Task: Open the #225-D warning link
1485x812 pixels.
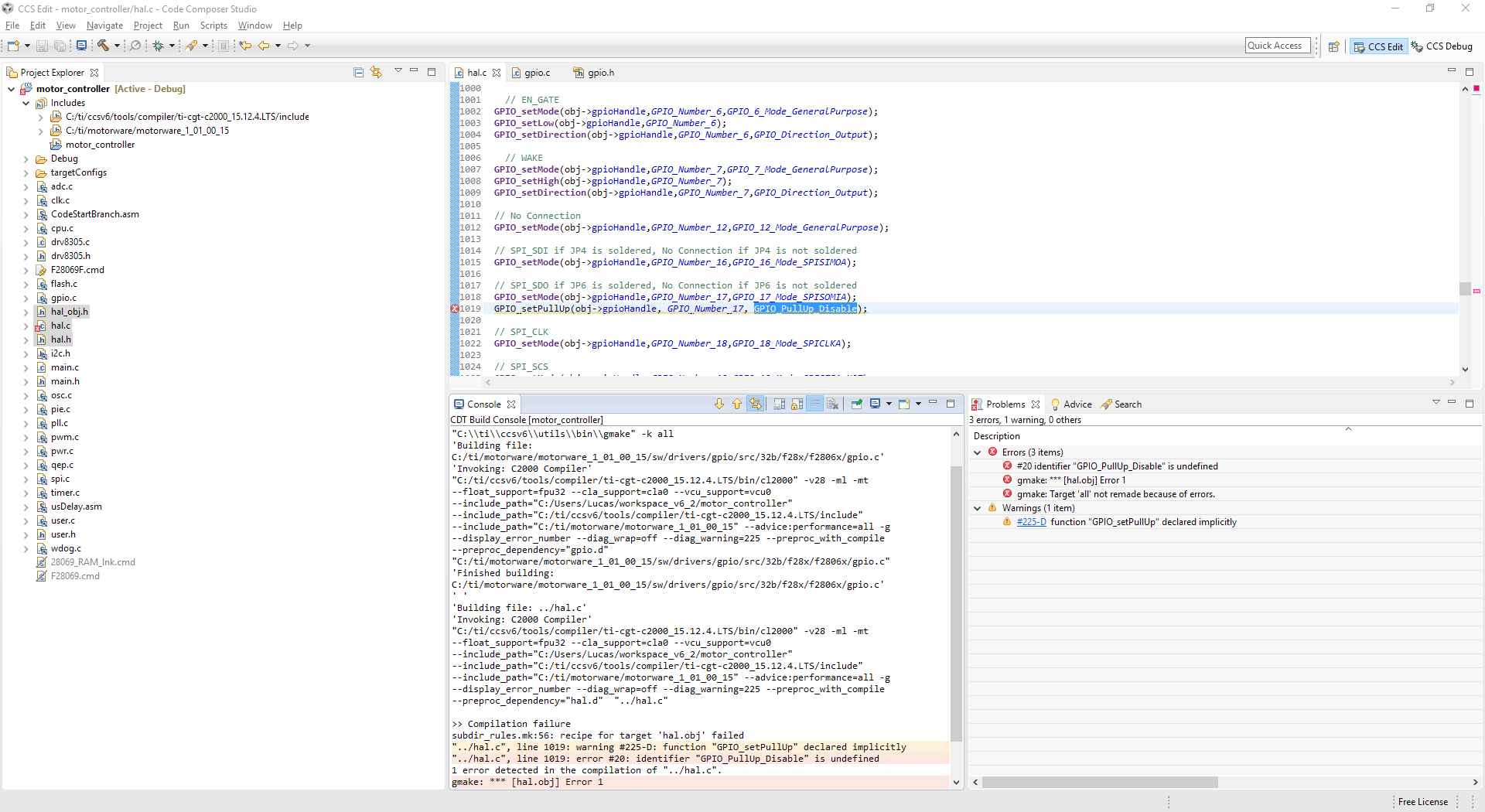Action: coord(1031,522)
